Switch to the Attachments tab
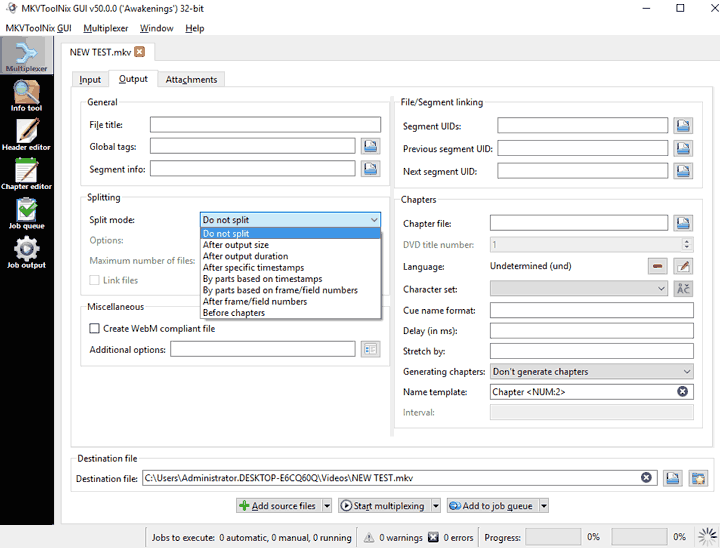Image resolution: width=720 pixels, height=548 pixels. coord(190,79)
